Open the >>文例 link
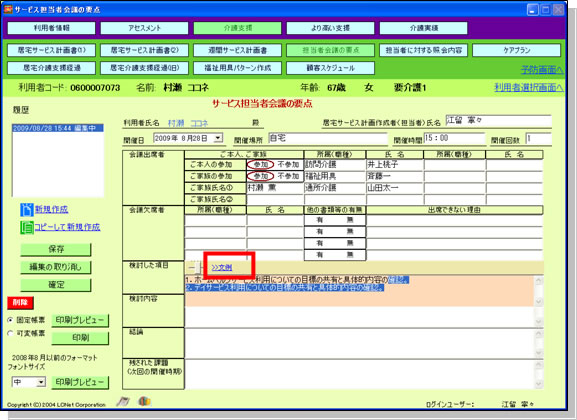 tap(222, 268)
